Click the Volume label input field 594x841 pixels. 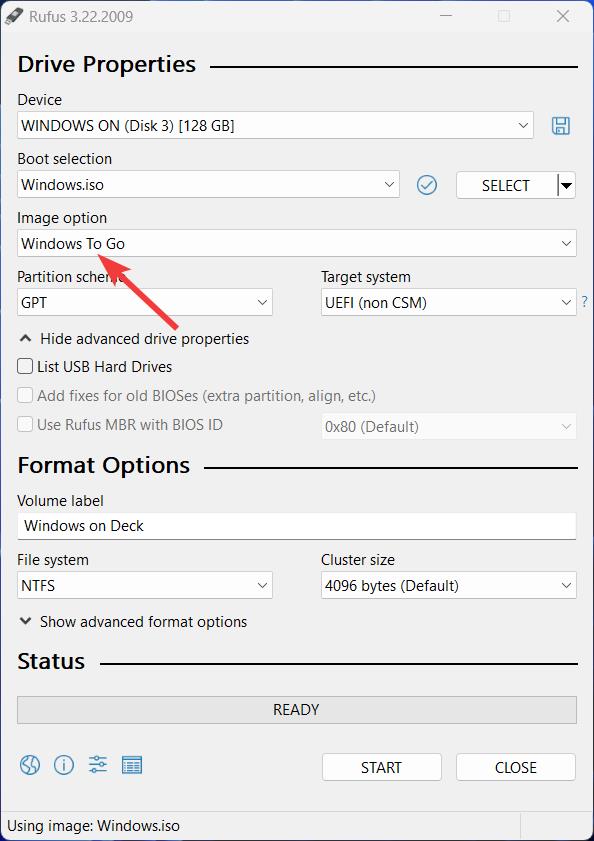297,526
